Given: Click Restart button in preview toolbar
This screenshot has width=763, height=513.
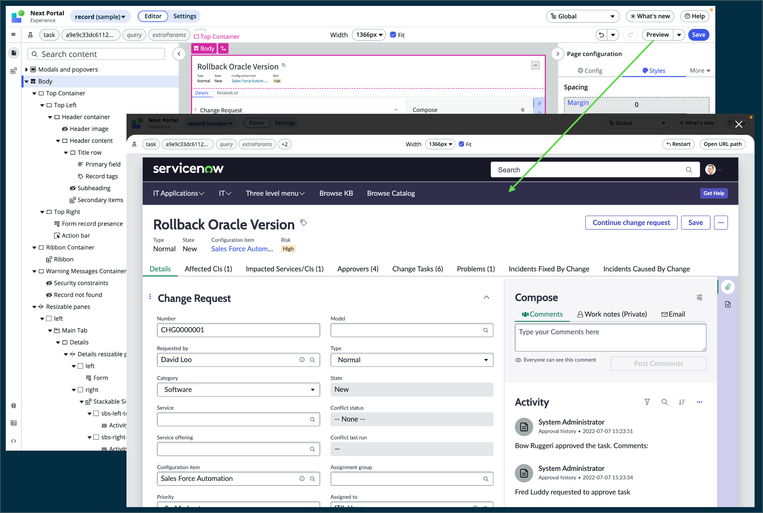Looking at the screenshot, I should (x=678, y=144).
